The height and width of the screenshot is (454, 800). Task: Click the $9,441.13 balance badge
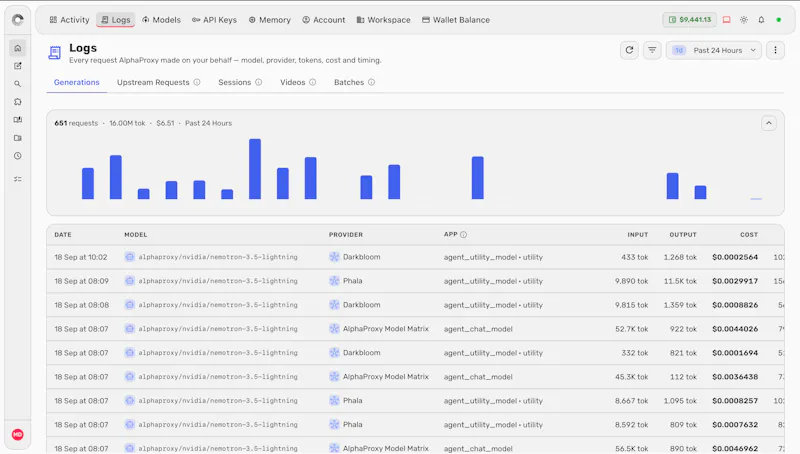(689, 20)
